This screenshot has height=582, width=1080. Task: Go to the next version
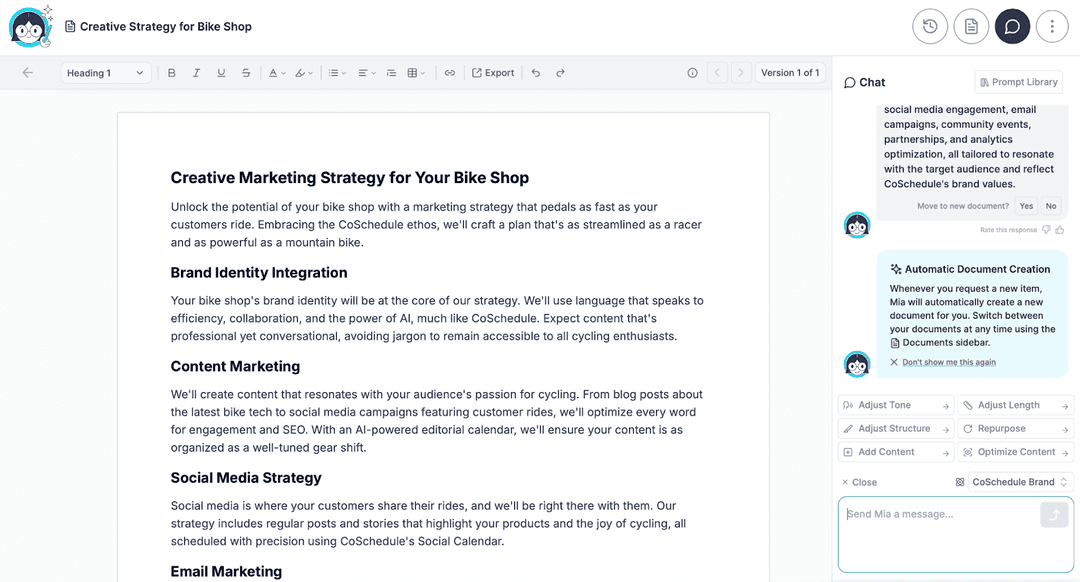(741, 72)
